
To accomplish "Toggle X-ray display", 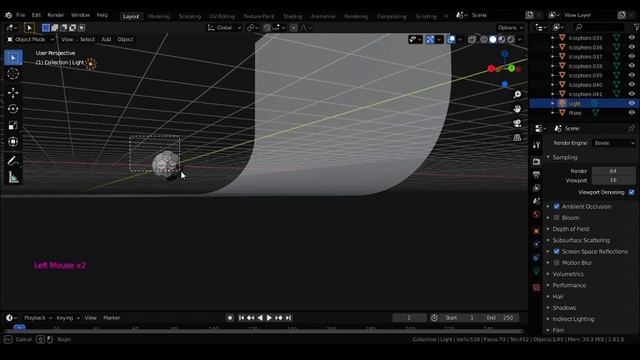I will coord(472,40).
